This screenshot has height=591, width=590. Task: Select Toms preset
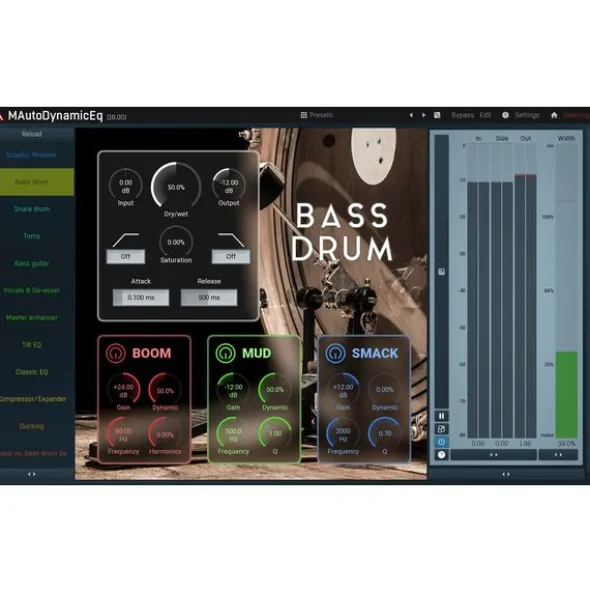(32, 236)
